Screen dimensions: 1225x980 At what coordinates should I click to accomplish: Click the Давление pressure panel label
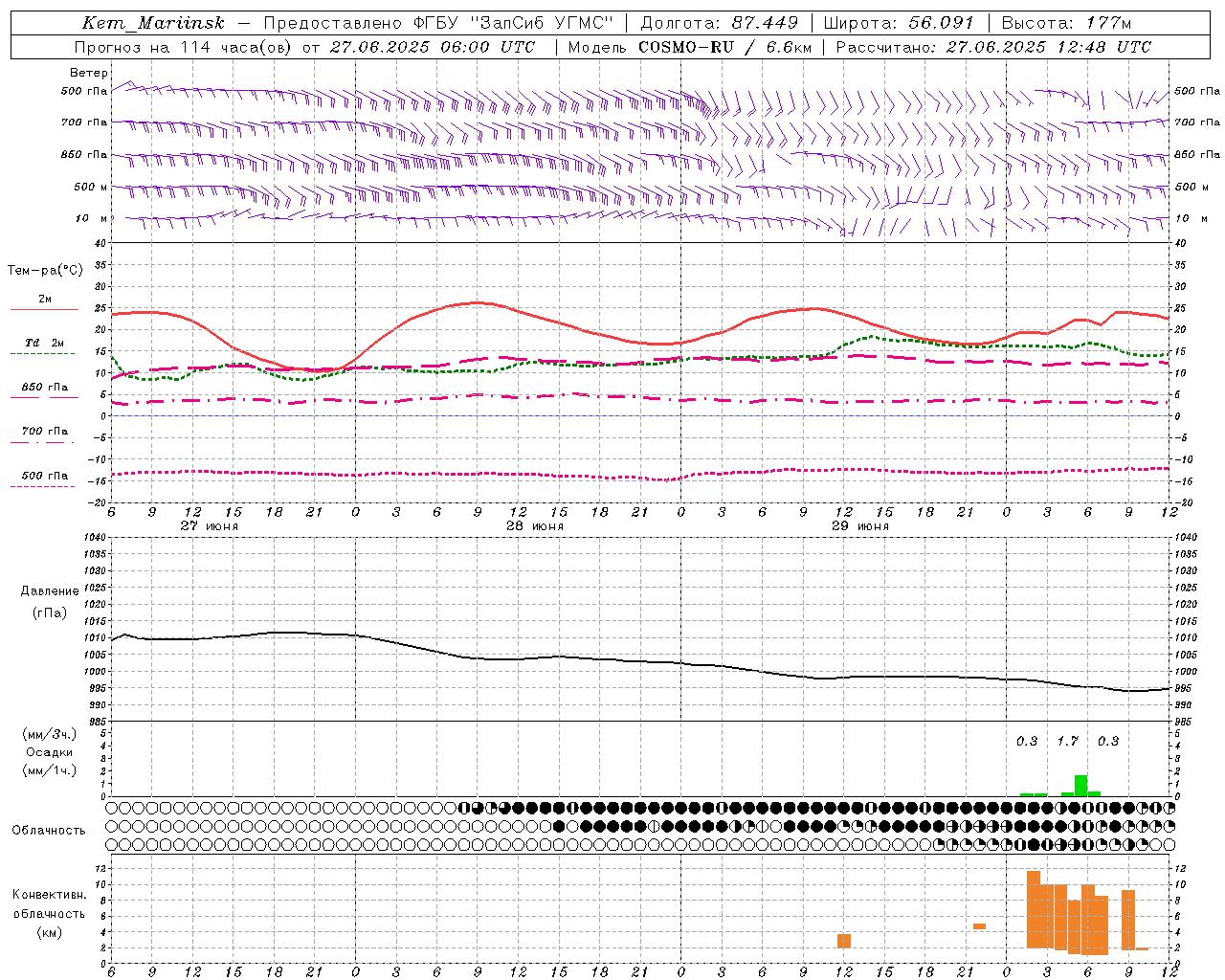point(50,591)
